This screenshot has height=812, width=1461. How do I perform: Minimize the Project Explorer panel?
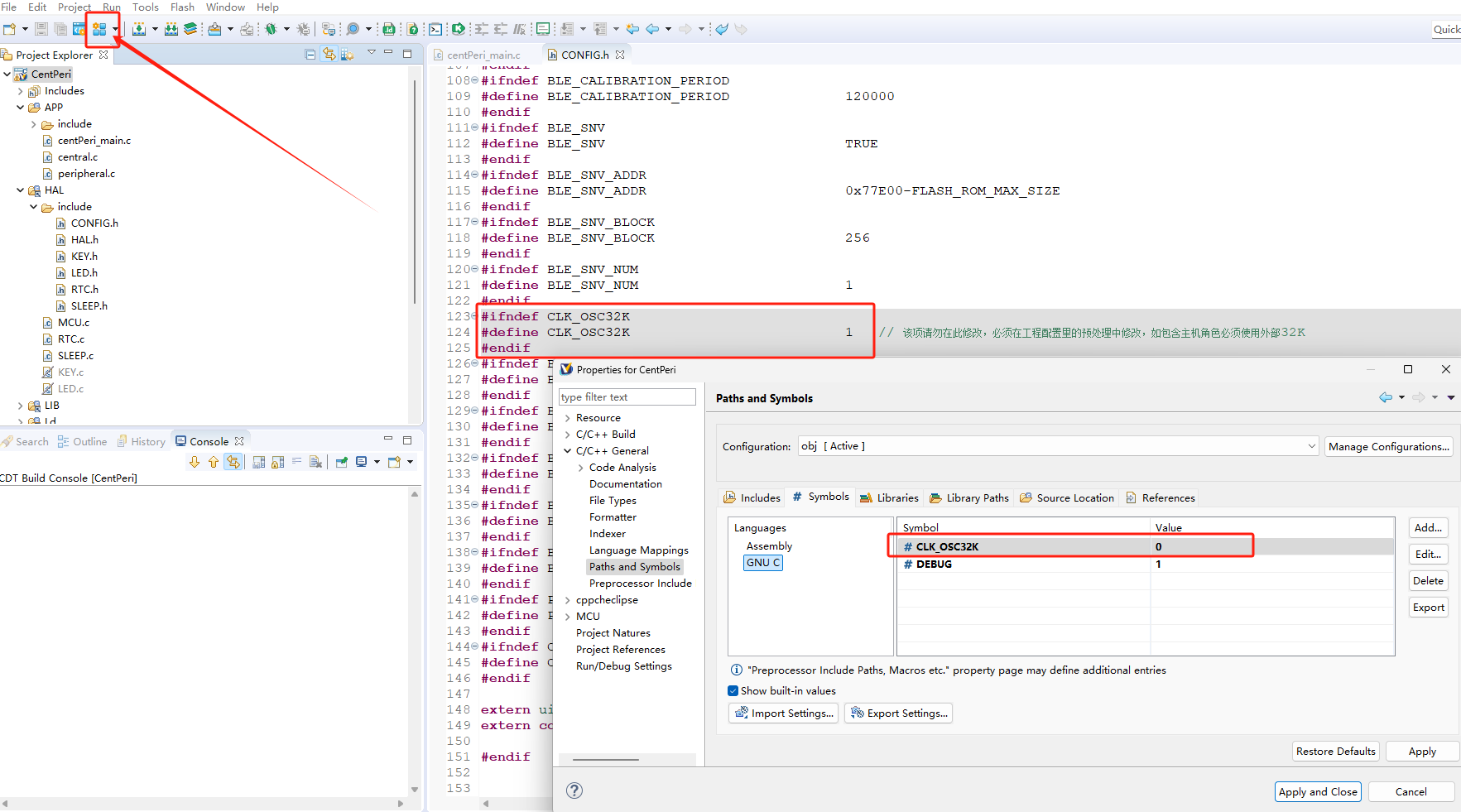pos(388,53)
